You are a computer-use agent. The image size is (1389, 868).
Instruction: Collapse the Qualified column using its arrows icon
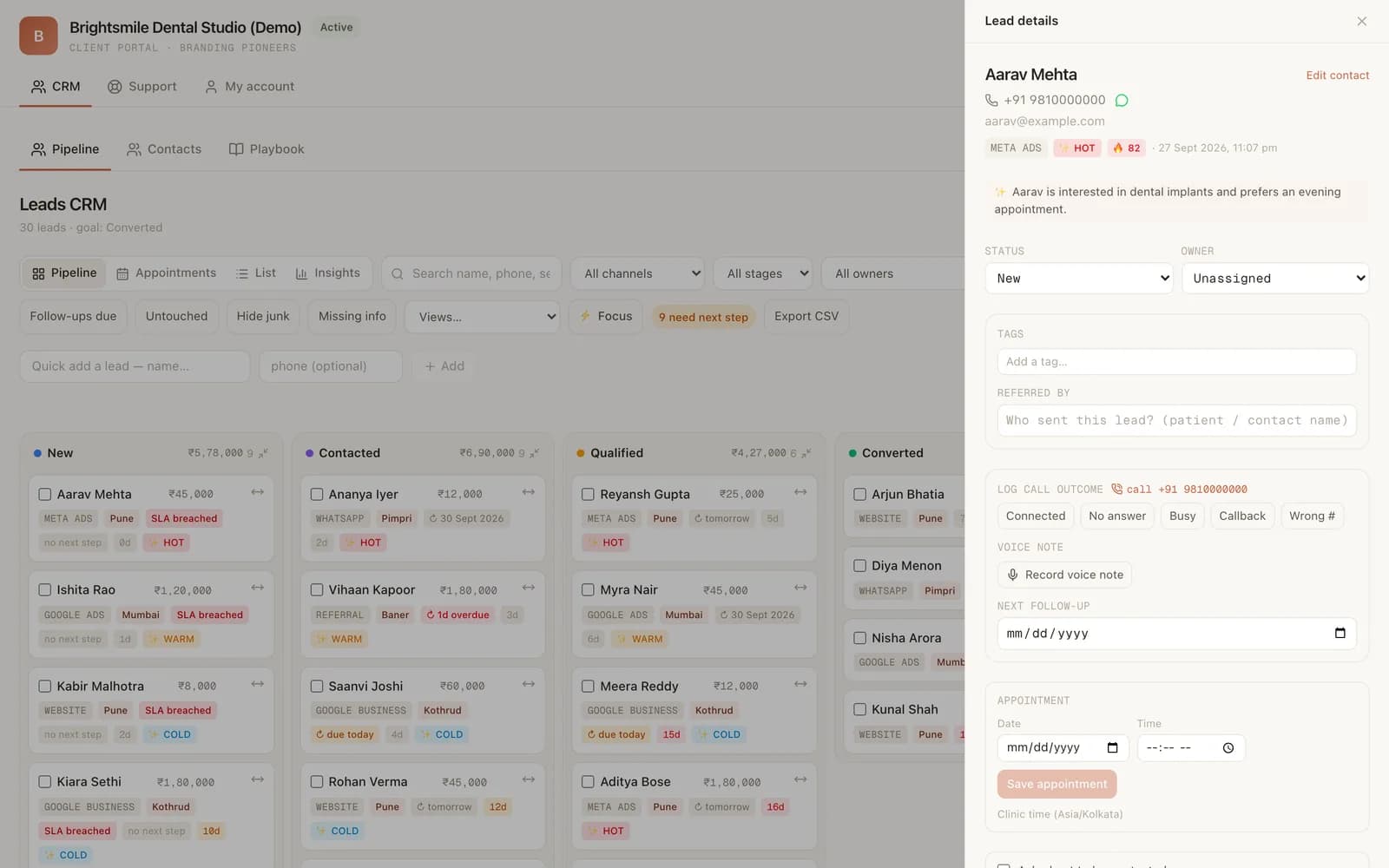coord(806,453)
